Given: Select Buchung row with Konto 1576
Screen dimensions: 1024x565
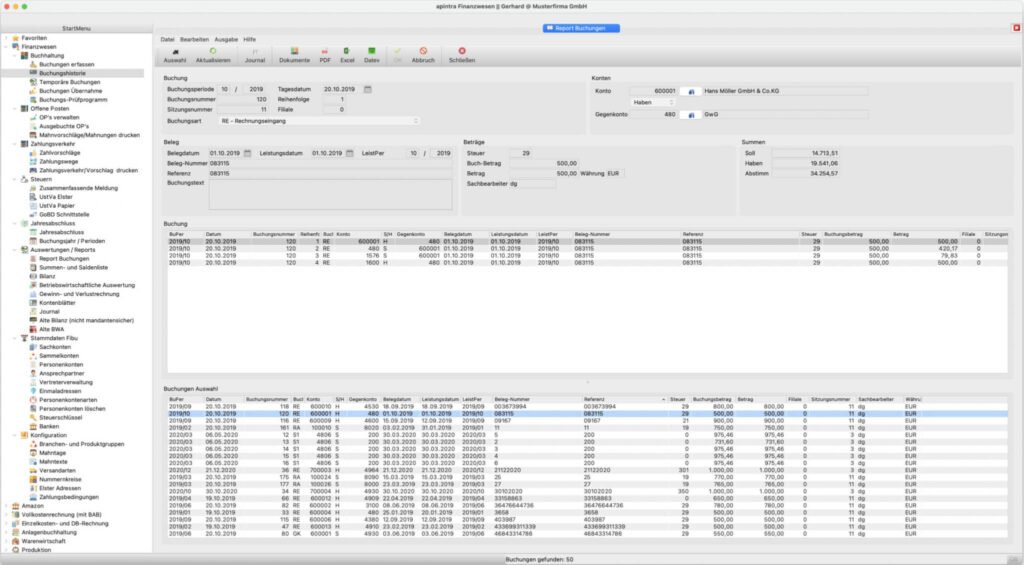Looking at the screenshot, I should tap(588, 256).
